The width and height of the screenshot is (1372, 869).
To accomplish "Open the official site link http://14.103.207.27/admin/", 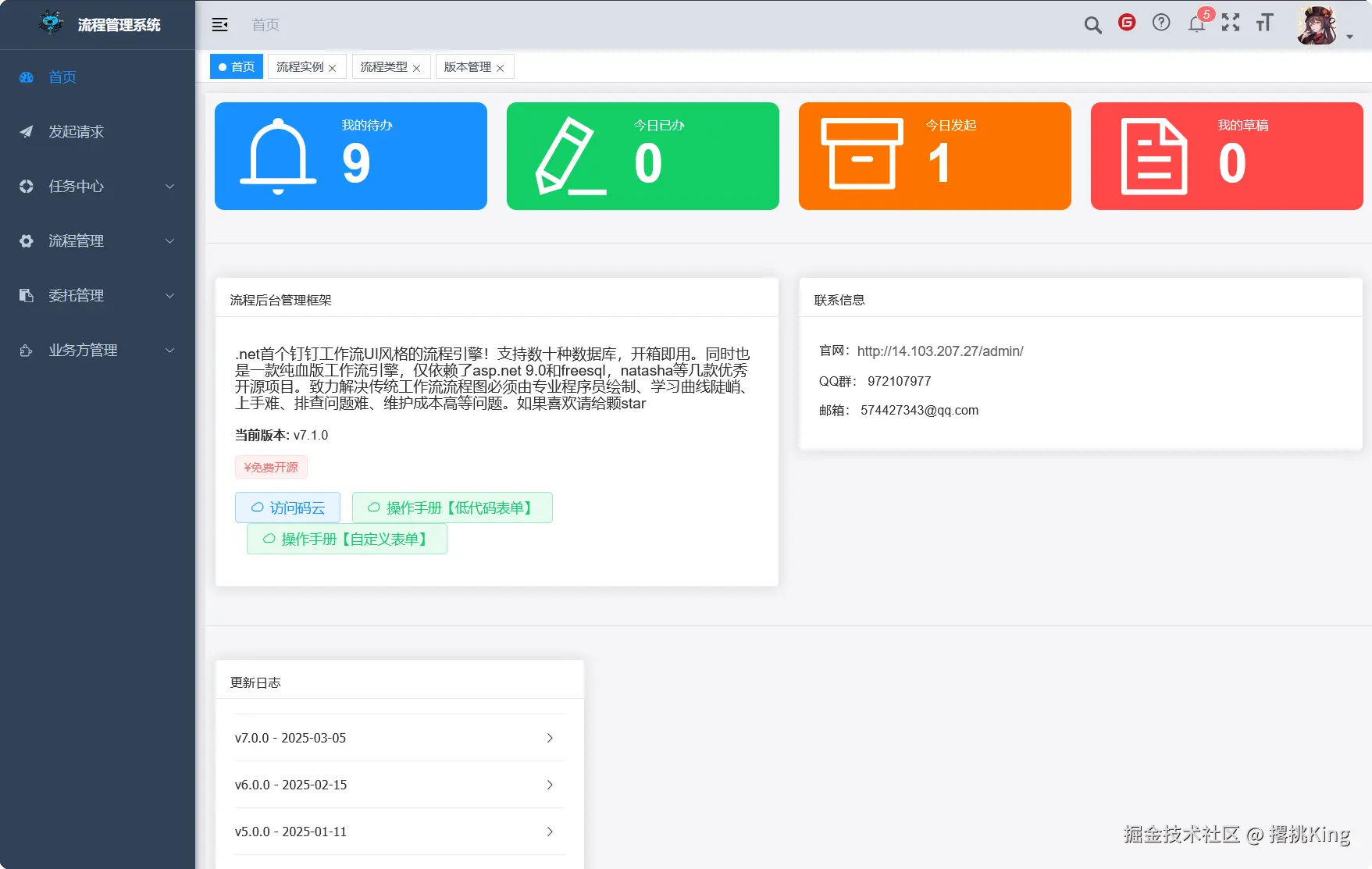I will click(940, 351).
